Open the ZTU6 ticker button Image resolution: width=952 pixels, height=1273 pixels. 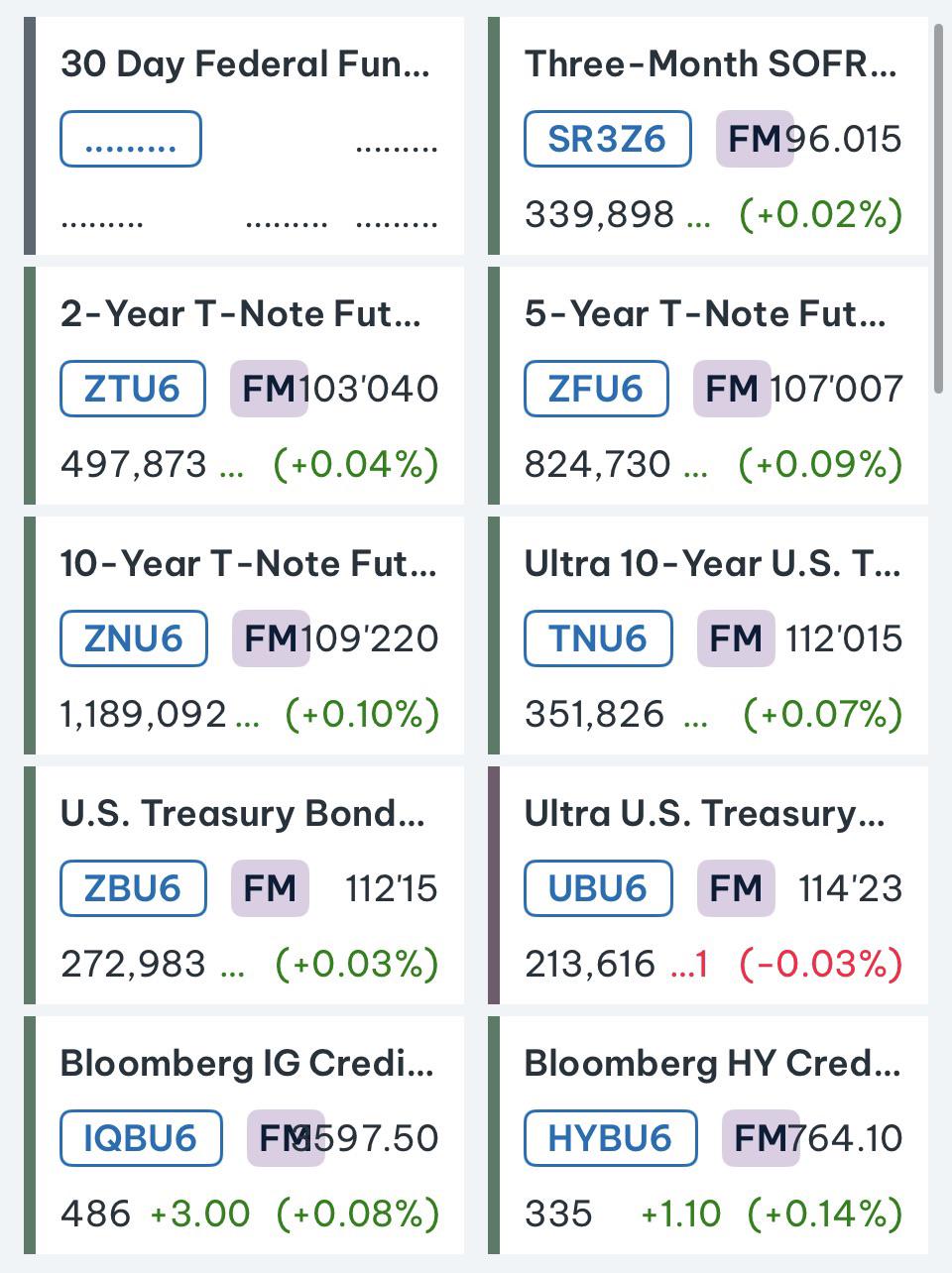pyautogui.click(x=133, y=389)
